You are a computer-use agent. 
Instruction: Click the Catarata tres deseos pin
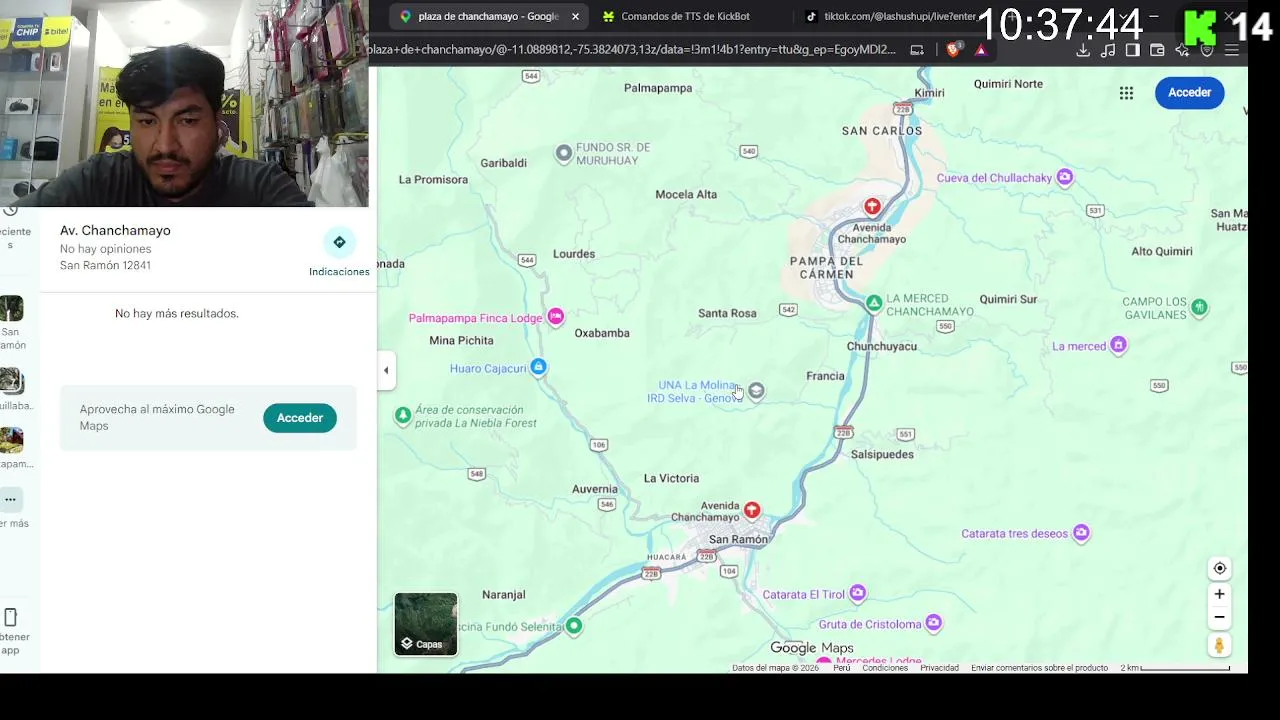click(x=1081, y=533)
